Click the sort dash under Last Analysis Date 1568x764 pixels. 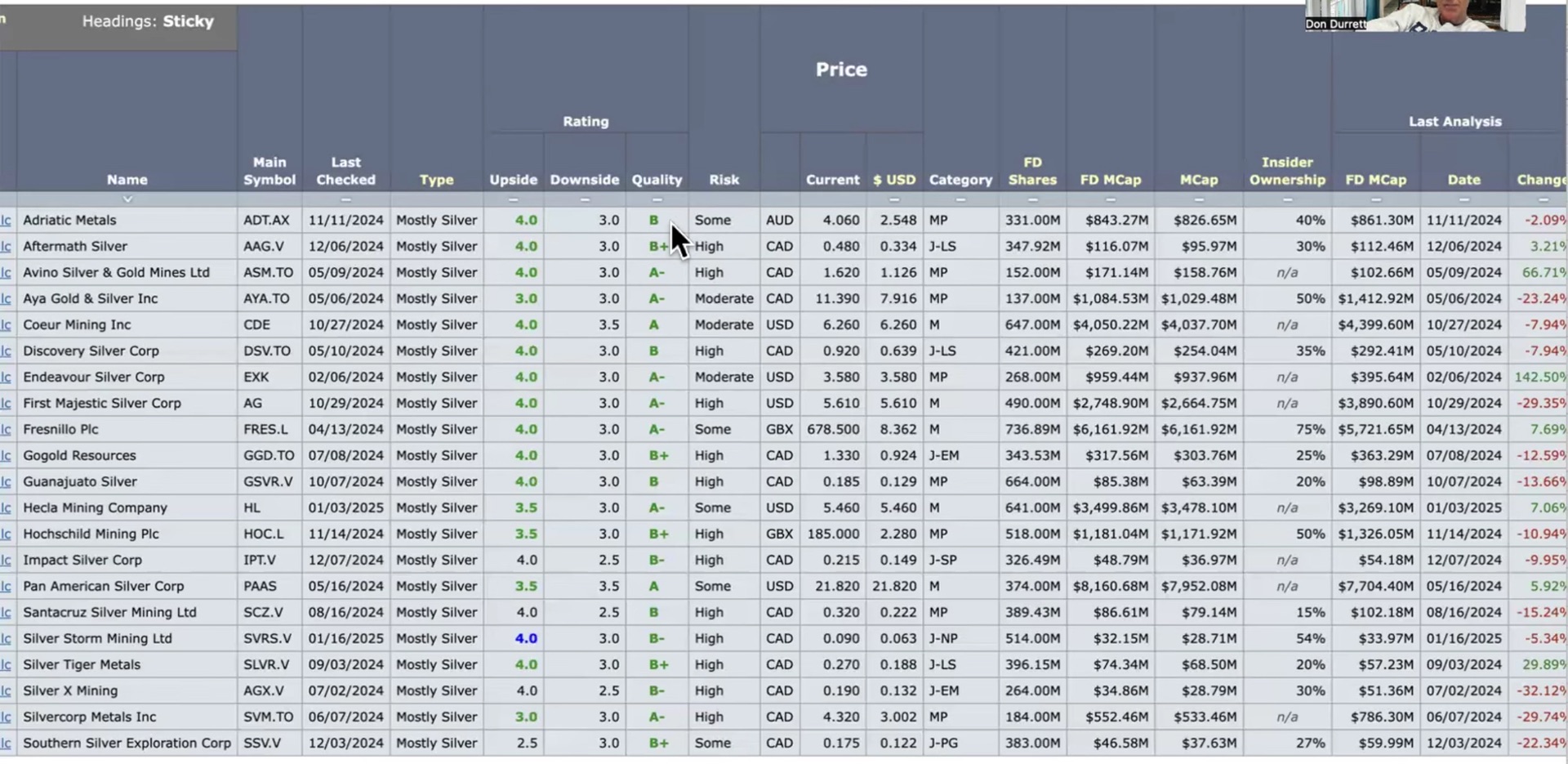click(1463, 199)
